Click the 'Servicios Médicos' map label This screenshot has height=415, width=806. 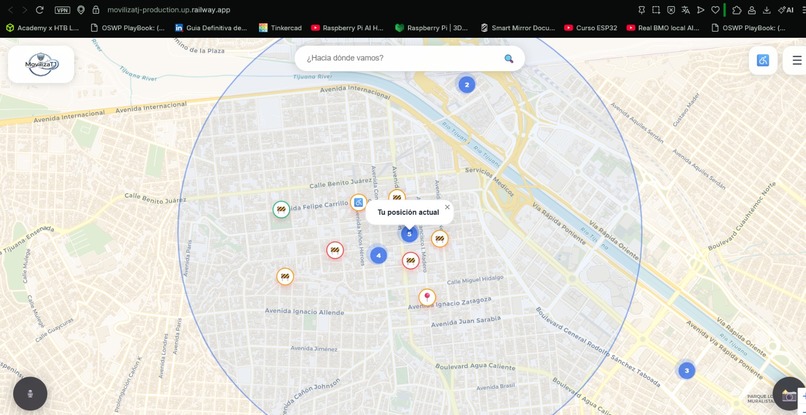tap(489, 182)
